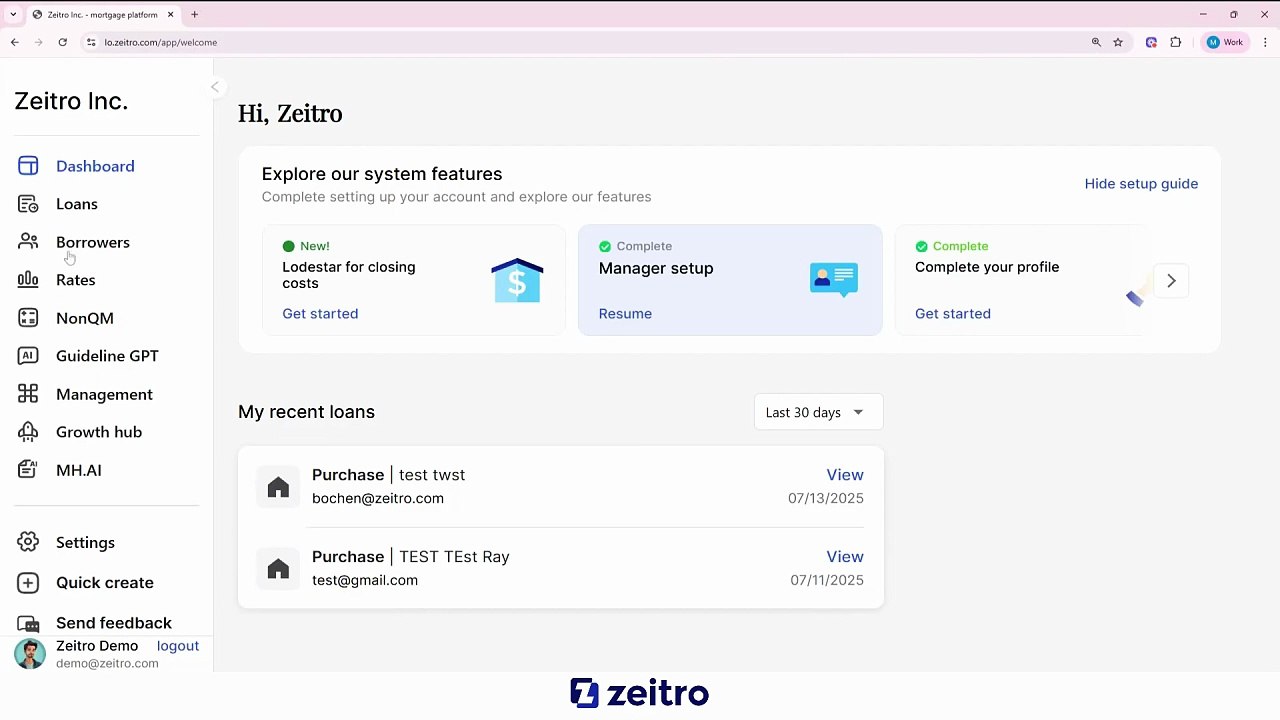Launch Guideline GPT via its AI icon
This screenshot has width=1280, height=720.
(x=28, y=356)
